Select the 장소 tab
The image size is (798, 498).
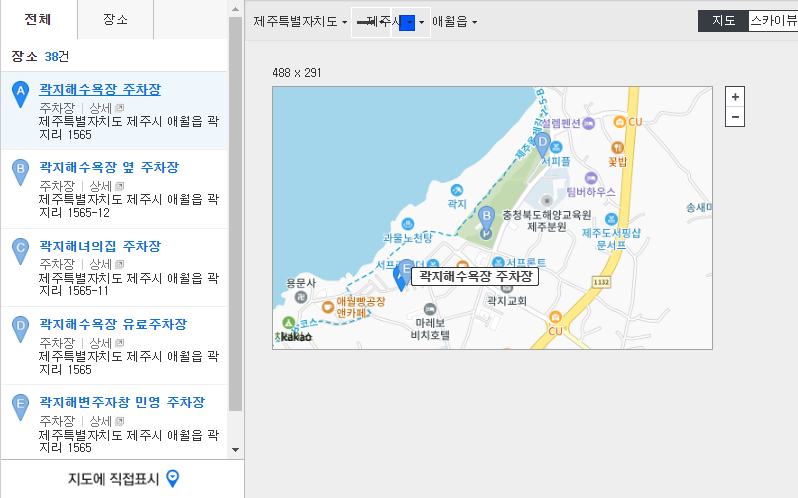point(116,19)
